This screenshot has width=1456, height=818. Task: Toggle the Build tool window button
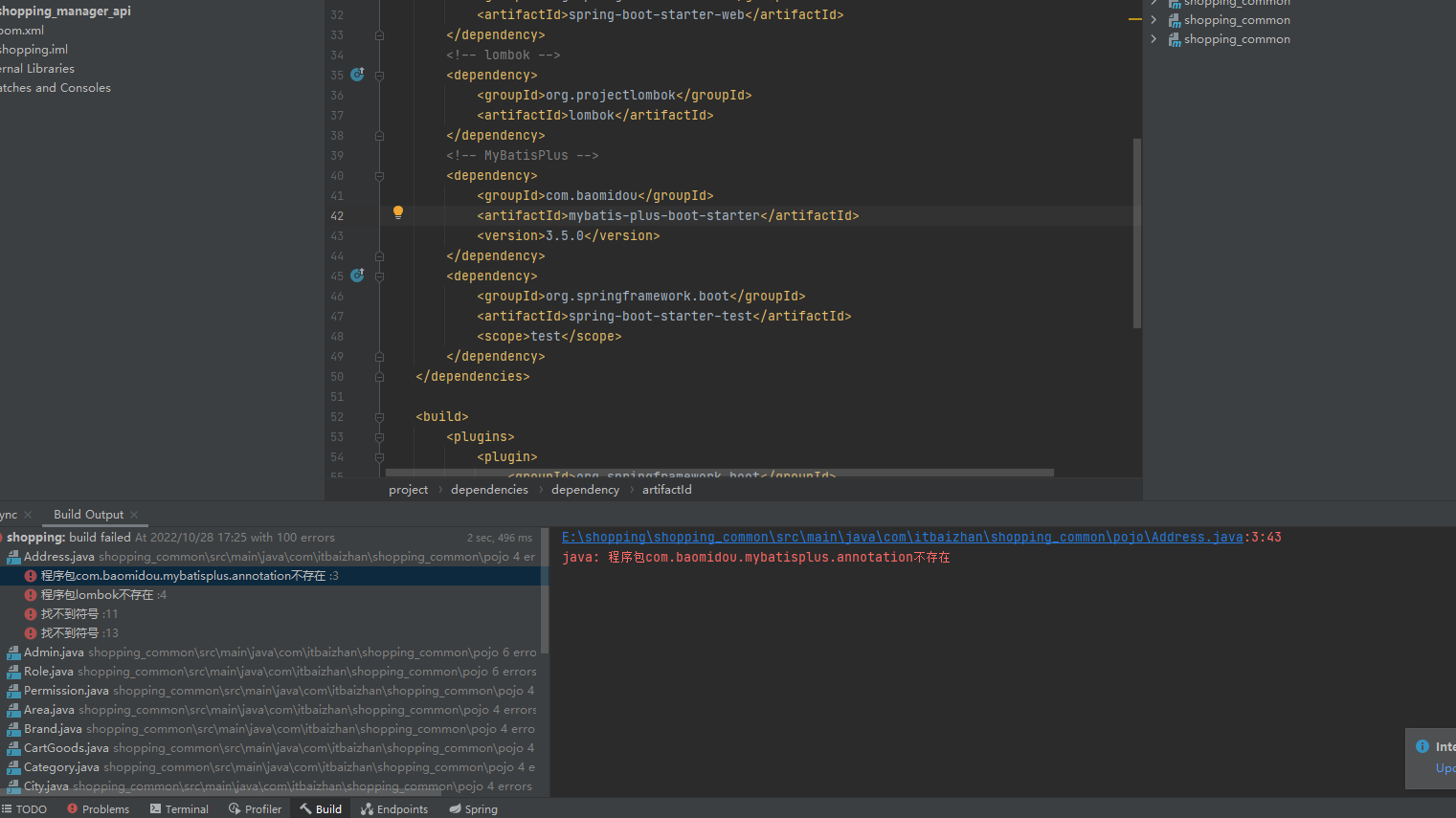[x=321, y=809]
